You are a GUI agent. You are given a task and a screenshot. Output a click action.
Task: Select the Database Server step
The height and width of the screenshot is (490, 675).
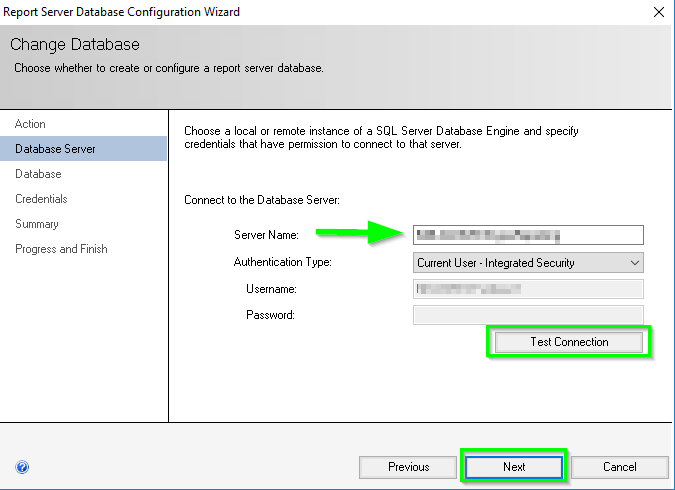click(56, 149)
